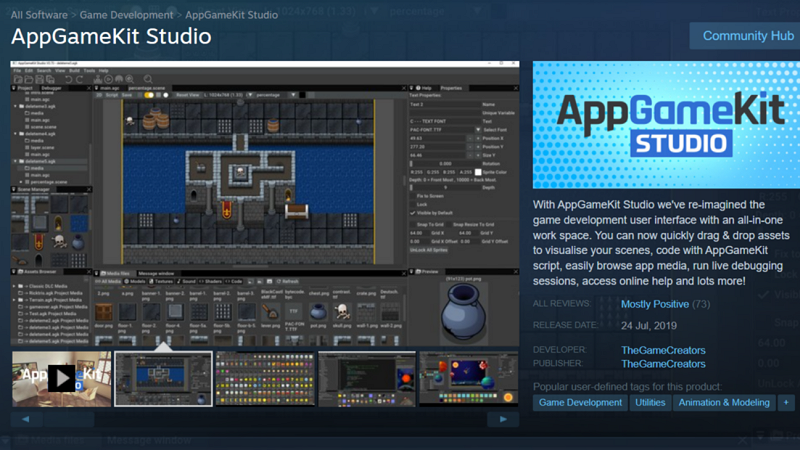Play the AppGameKit trailer video thumbnail
The width and height of the screenshot is (800, 450).
pyautogui.click(x=62, y=377)
